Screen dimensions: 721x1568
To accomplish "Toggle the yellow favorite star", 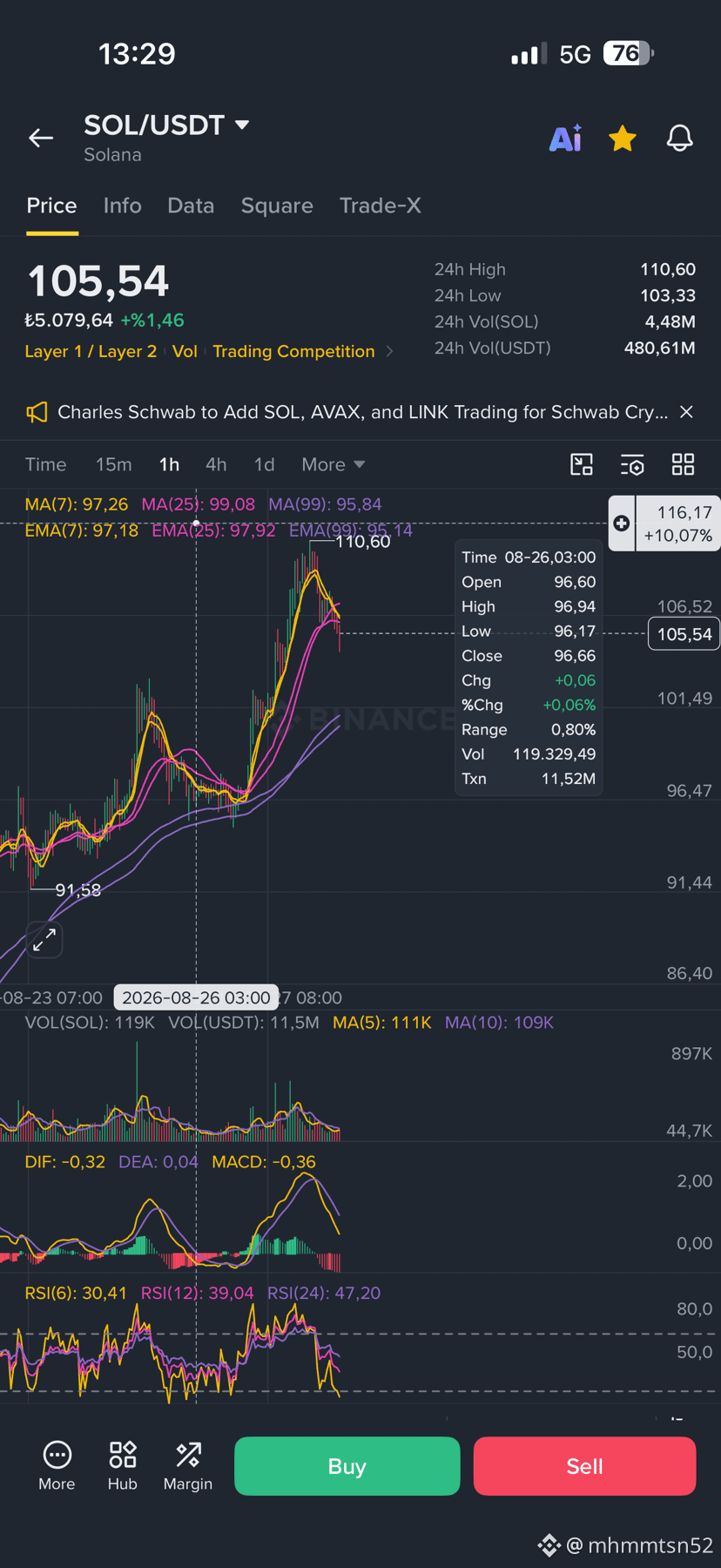I will (x=623, y=138).
